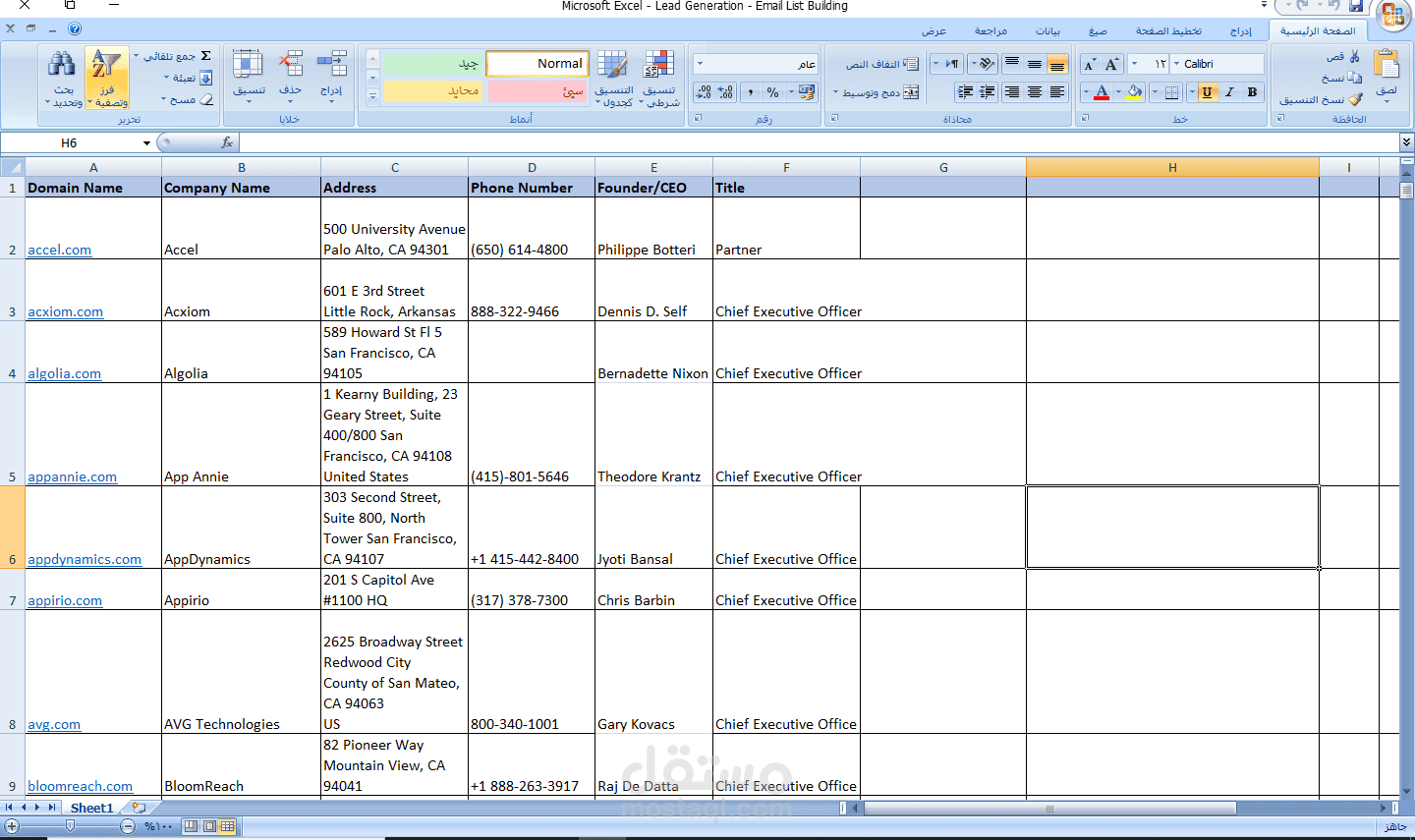
Task: Open Conditional Formatting (تنسيق شرطي)
Action: click(659, 79)
